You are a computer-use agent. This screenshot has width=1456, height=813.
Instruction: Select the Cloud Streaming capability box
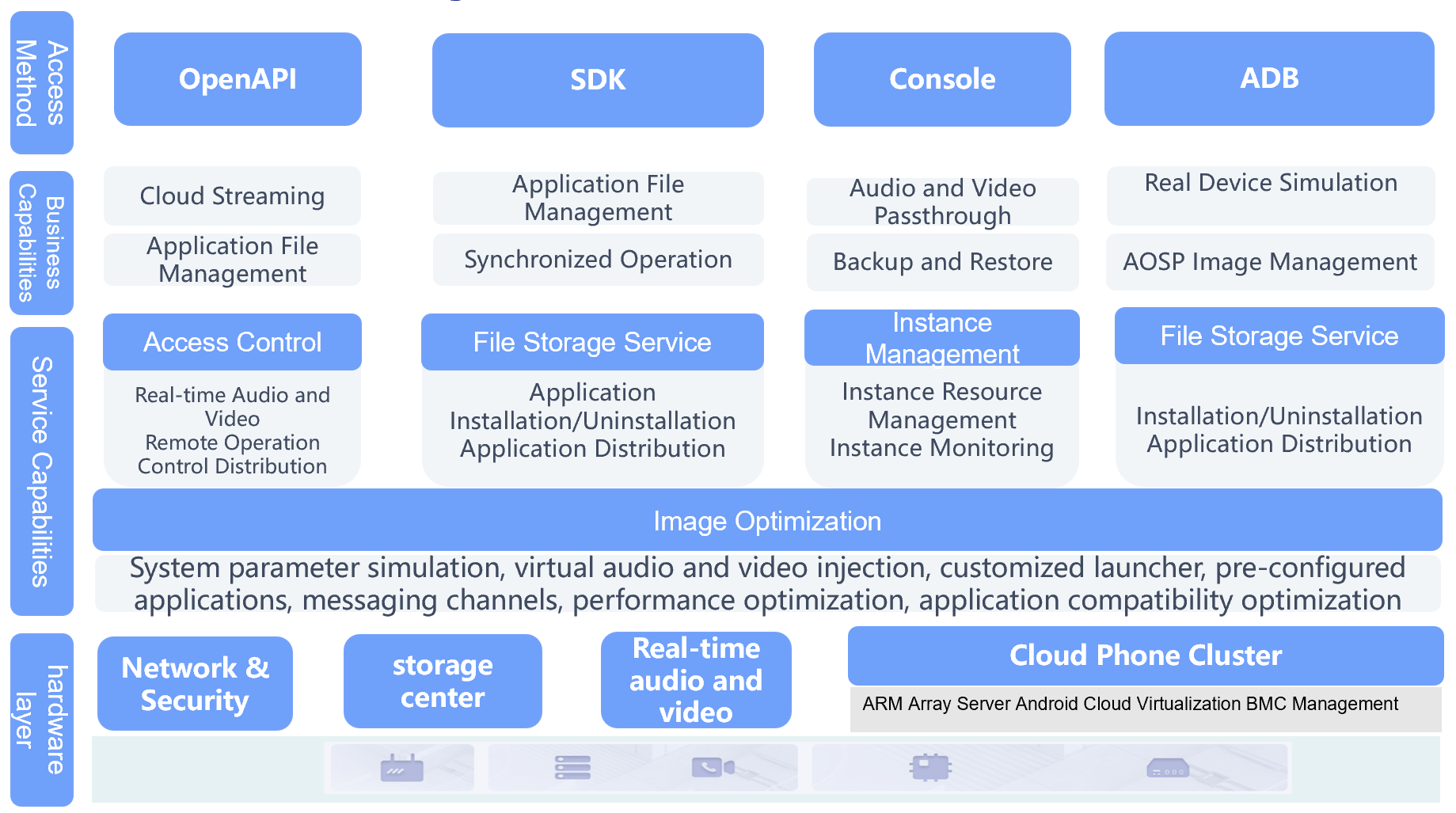pos(232,196)
